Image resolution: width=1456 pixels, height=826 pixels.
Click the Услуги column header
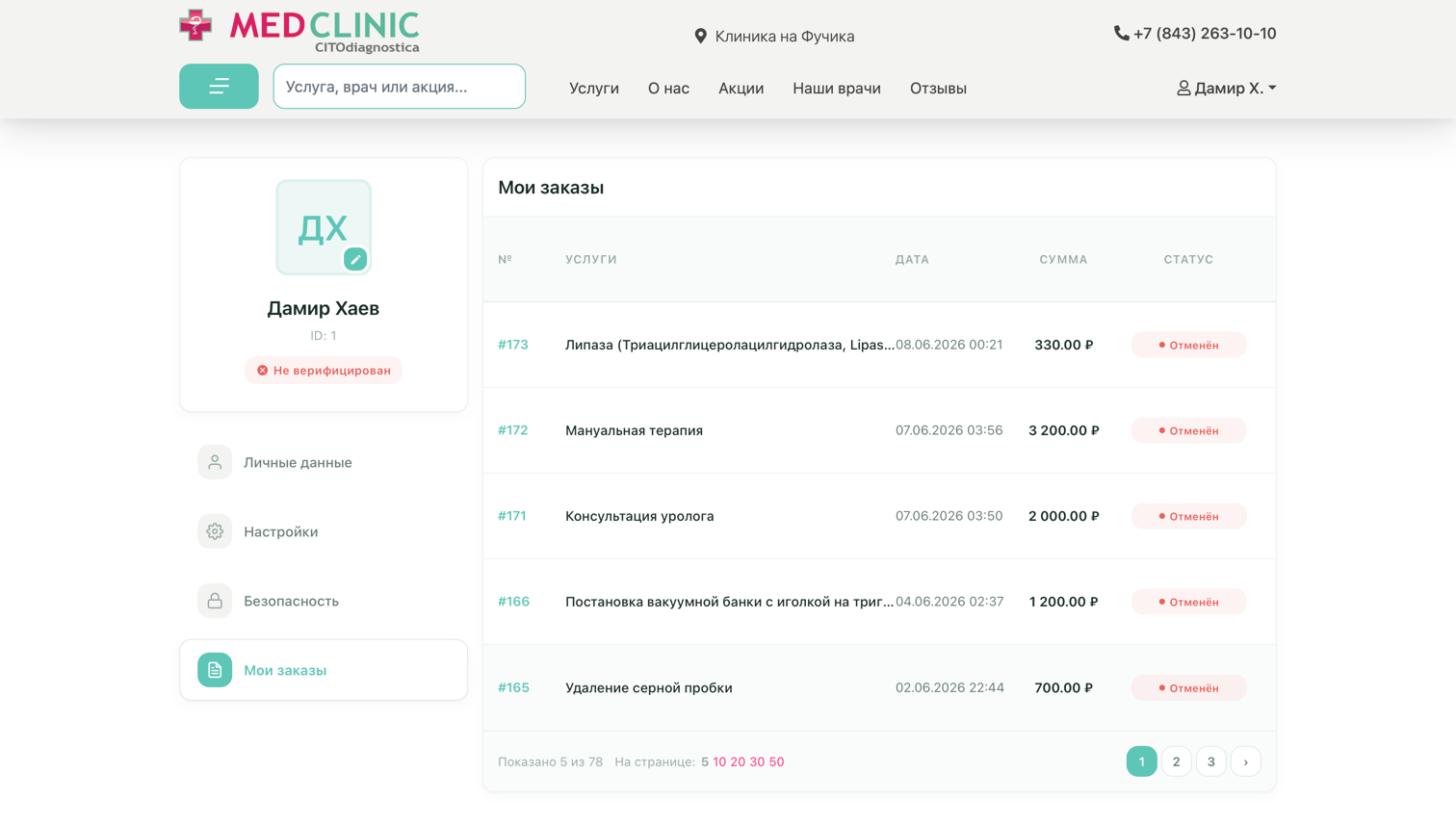point(591,259)
